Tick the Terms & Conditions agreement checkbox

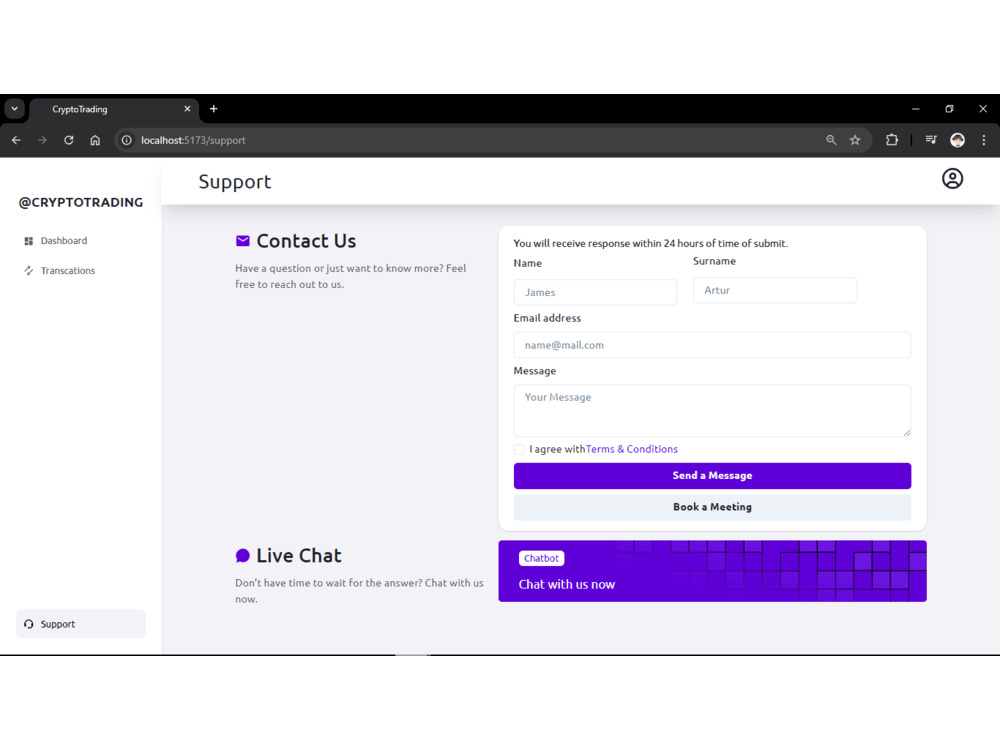(519, 450)
